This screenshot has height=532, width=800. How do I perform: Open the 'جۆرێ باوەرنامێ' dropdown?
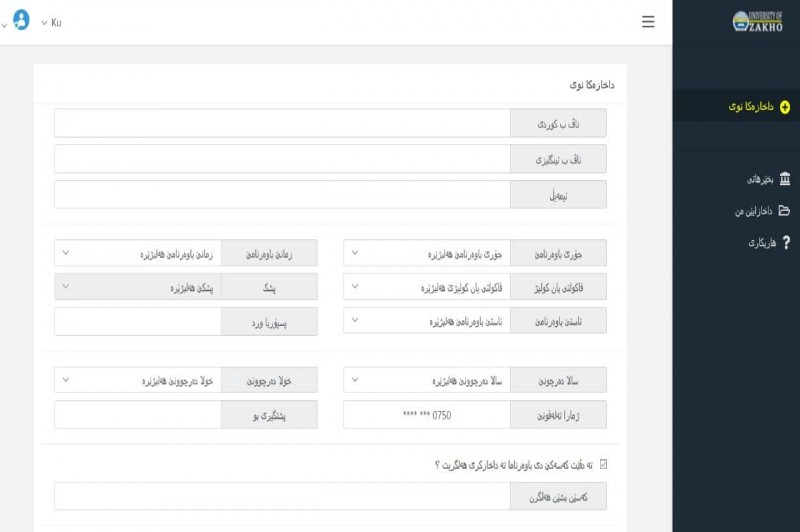(x=426, y=254)
